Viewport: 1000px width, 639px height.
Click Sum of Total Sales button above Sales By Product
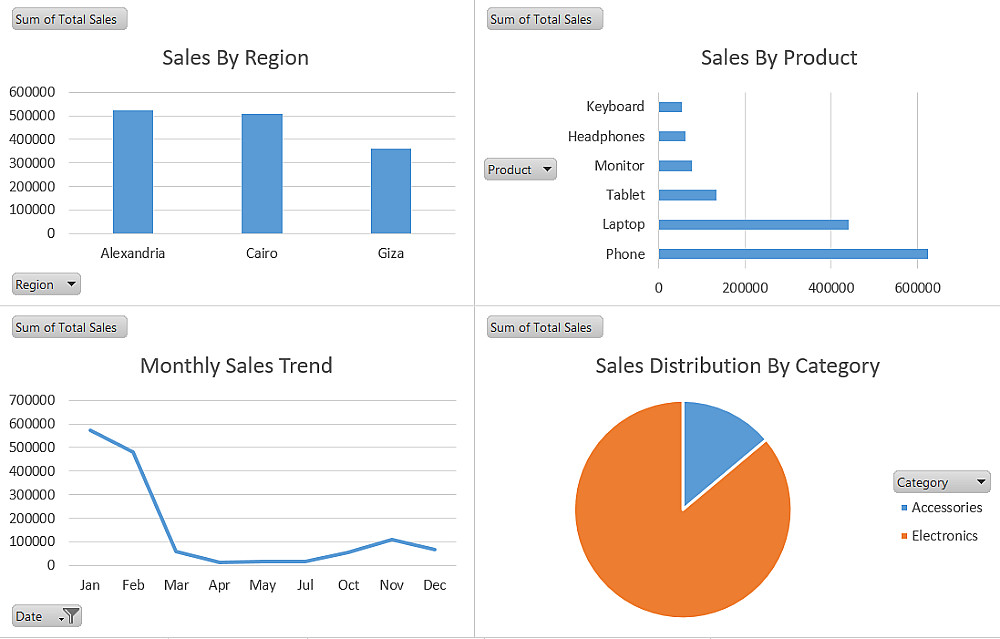(x=545, y=19)
